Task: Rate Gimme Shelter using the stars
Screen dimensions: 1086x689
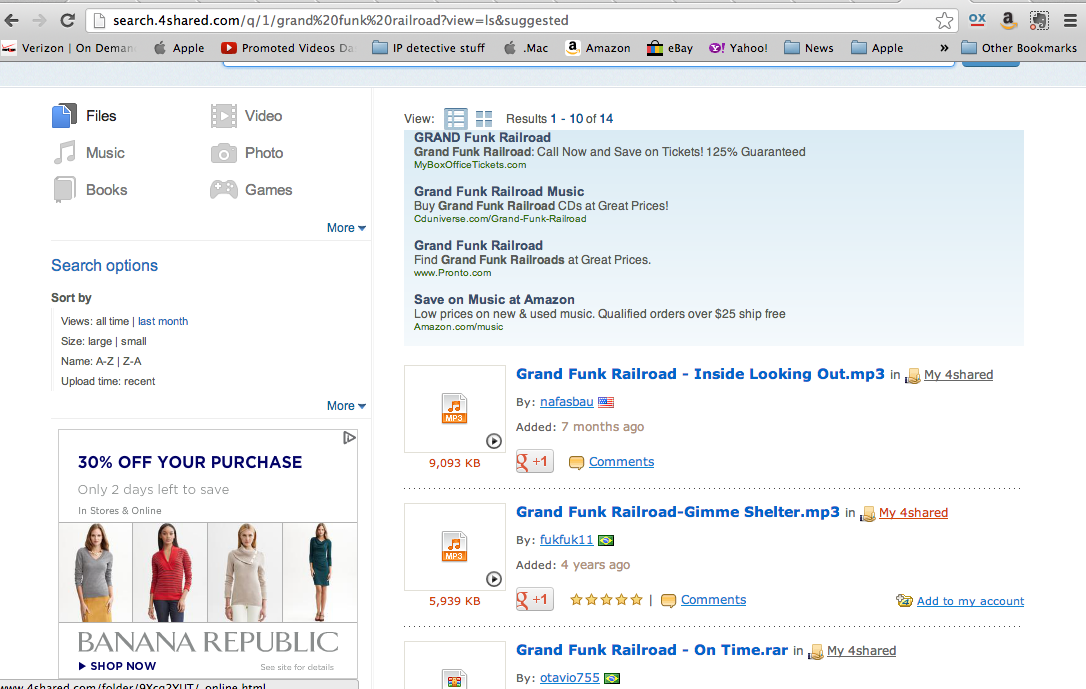Action: (x=606, y=599)
